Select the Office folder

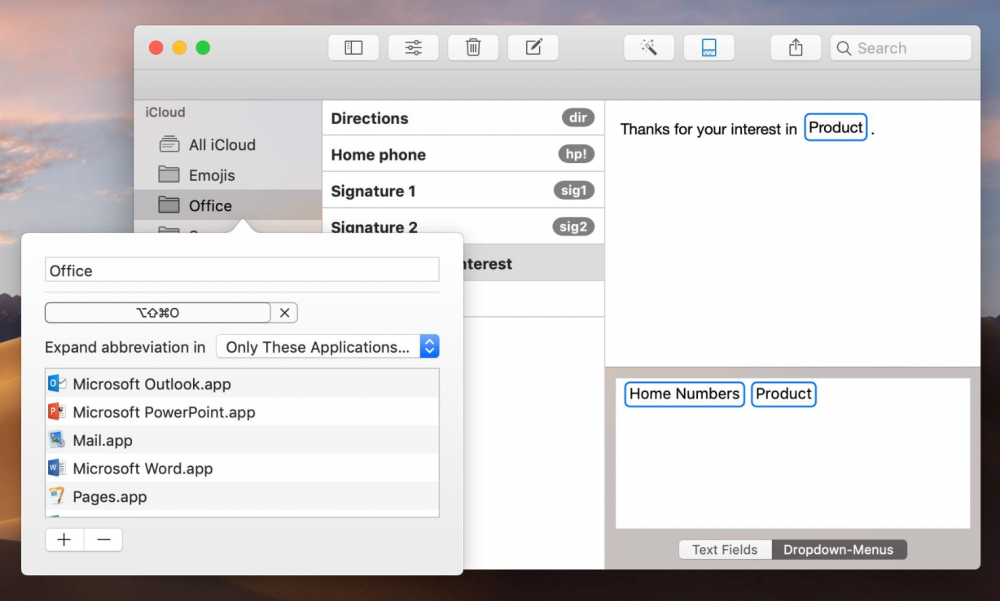point(228,205)
